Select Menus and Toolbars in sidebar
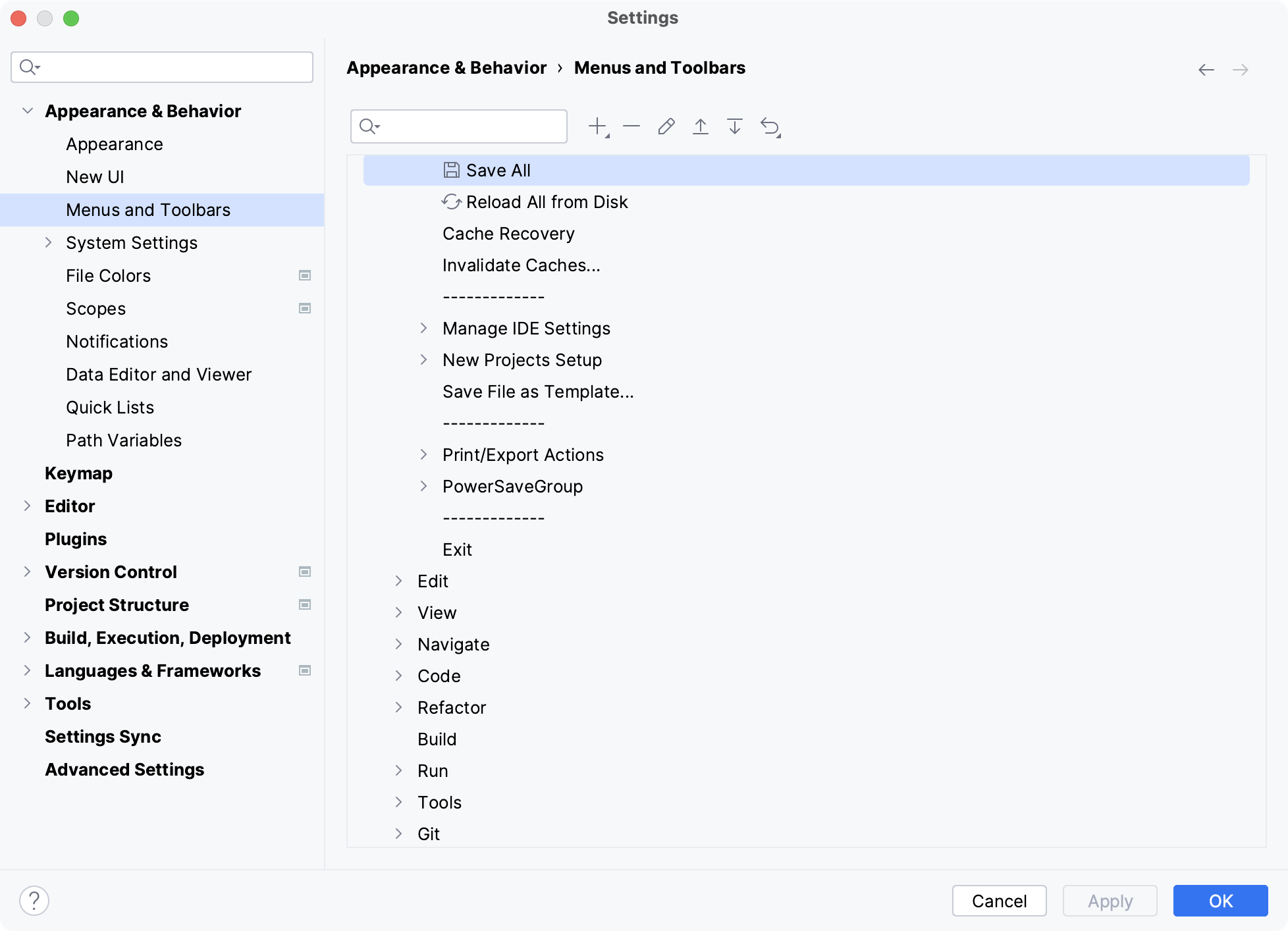The width and height of the screenshot is (1288, 931). click(x=148, y=209)
